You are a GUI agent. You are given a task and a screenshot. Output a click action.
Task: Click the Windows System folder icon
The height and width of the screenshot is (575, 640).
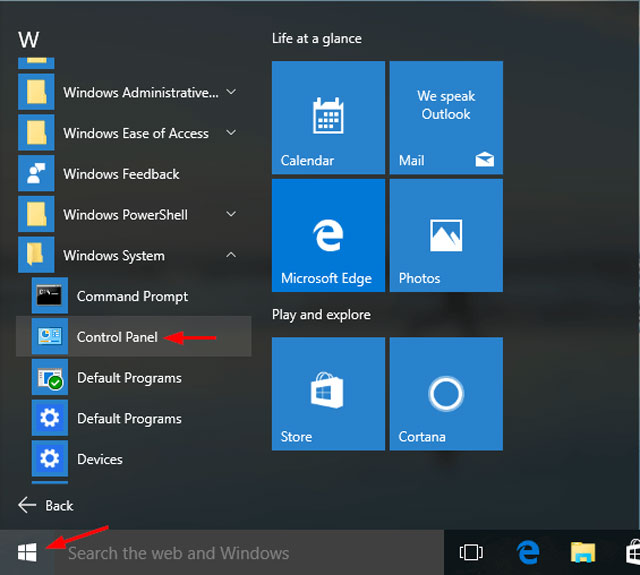(x=36, y=255)
